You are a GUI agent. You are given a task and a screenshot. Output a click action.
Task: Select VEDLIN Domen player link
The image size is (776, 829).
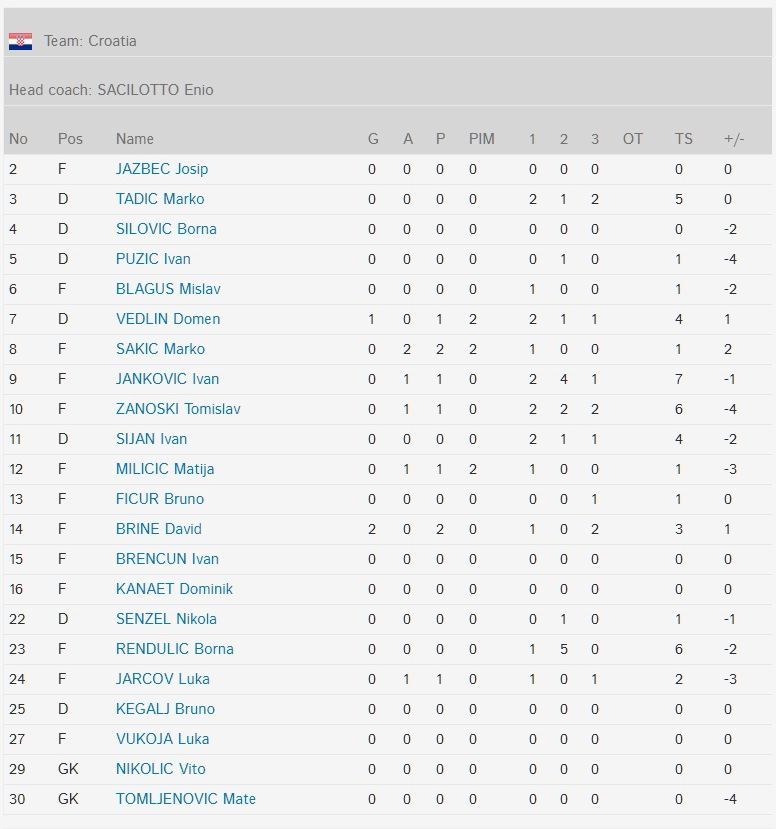coord(168,319)
